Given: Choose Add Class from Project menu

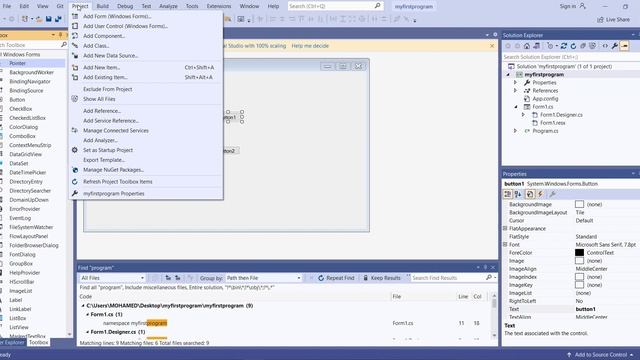Looking at the screenshot, I should pyautogui.click(x=147, y=46).
